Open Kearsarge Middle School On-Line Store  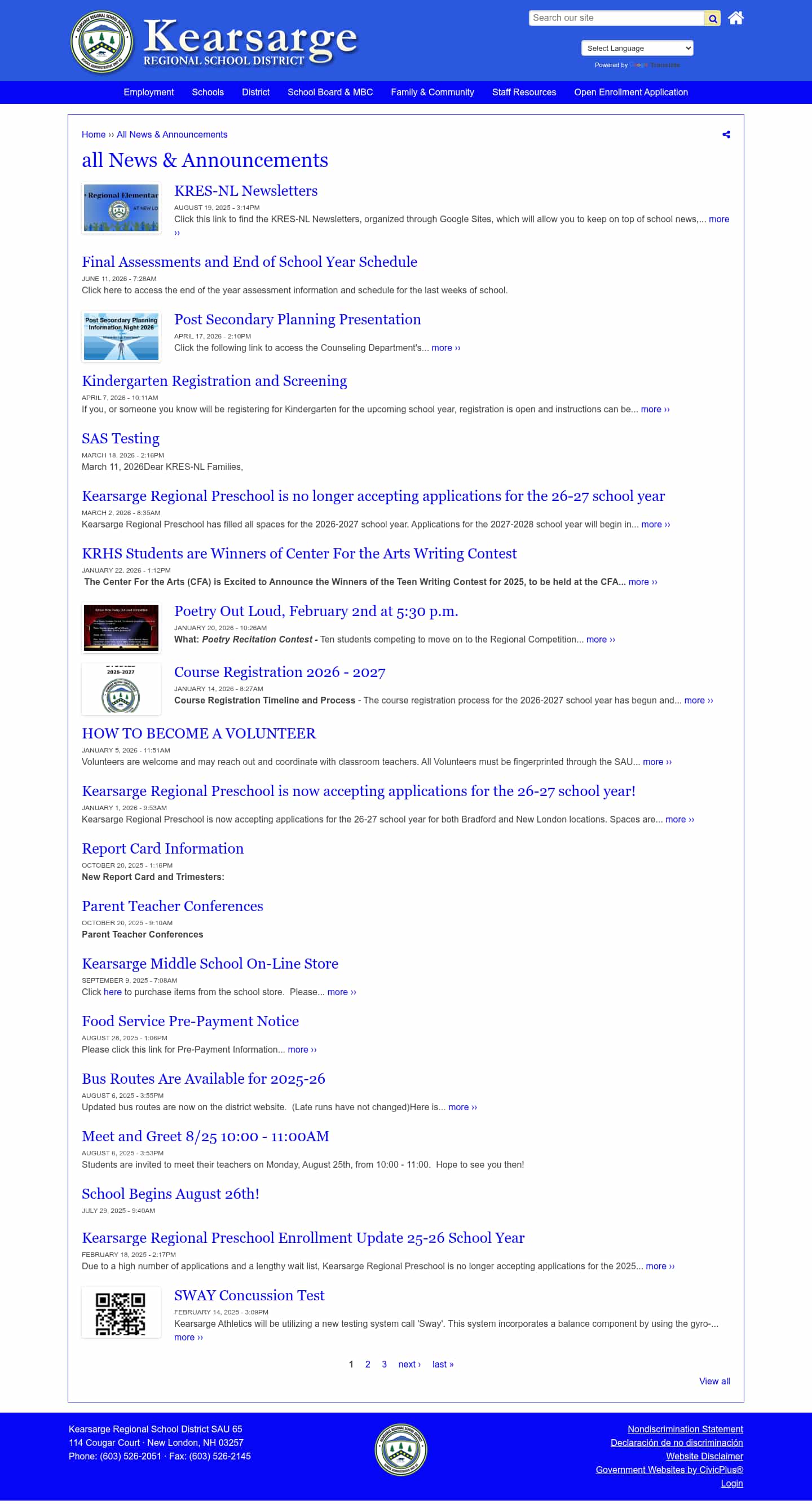[x=210, y=964]
